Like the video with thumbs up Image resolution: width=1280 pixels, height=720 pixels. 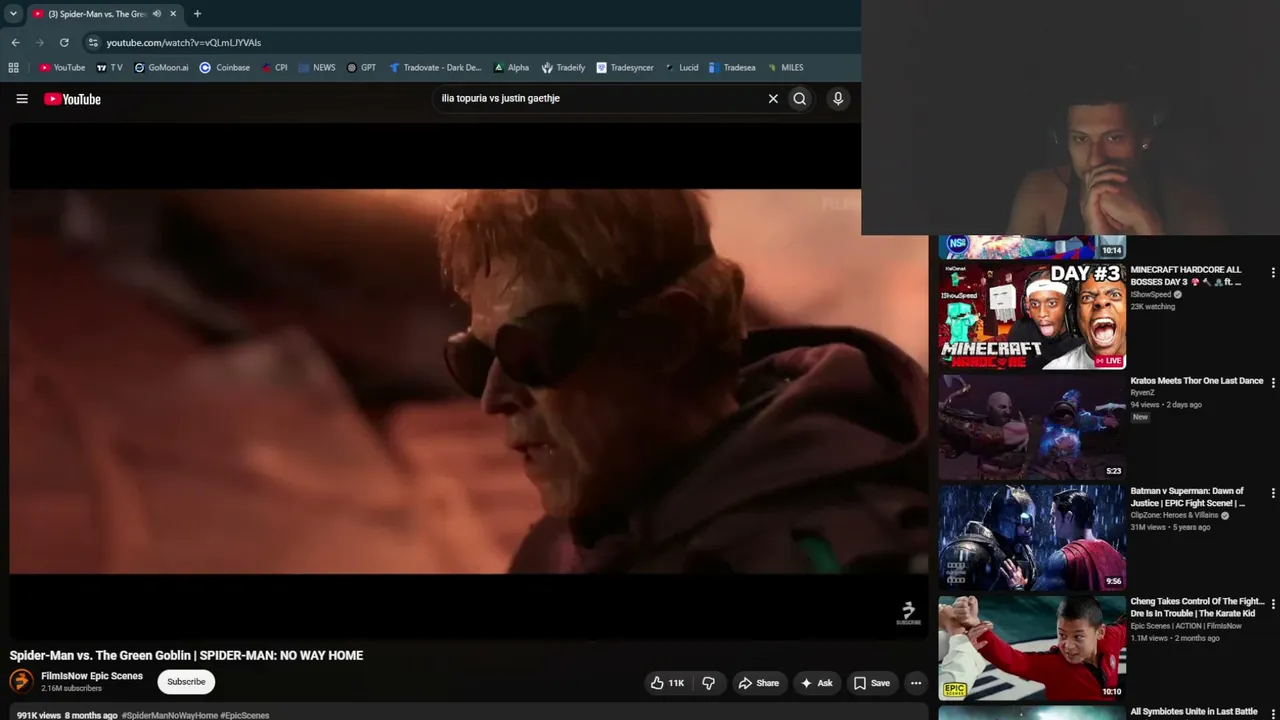(667, 683)
